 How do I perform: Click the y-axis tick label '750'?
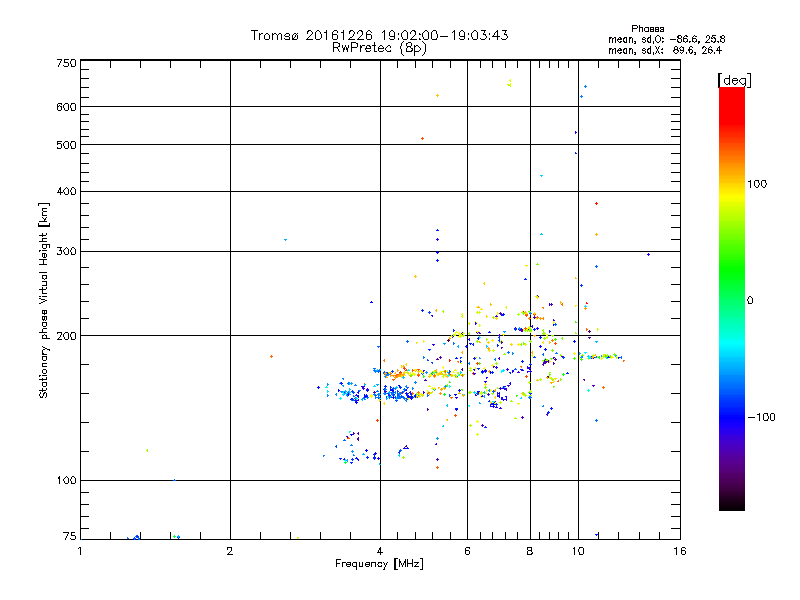[x=66, y=63]
